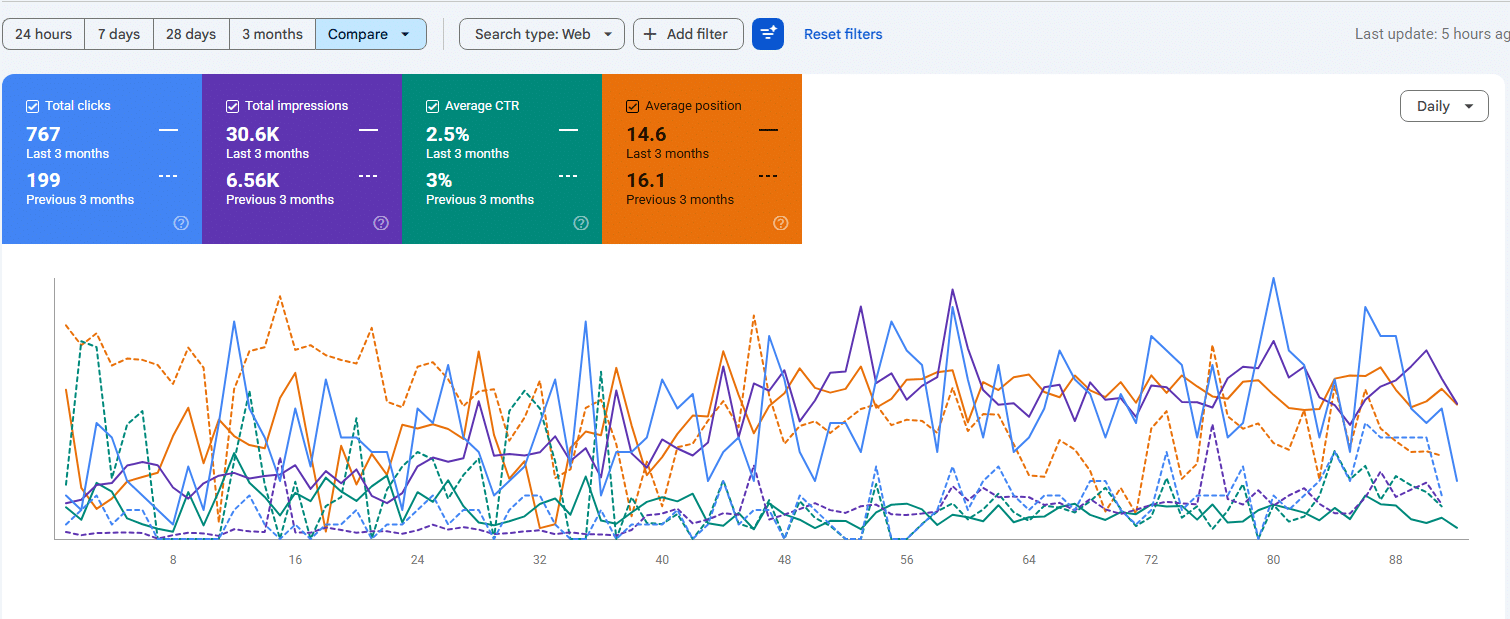Viewport: 1510px width, 619px height.
Task: Click the filter sparkle icon button
Action: point(768,34)
